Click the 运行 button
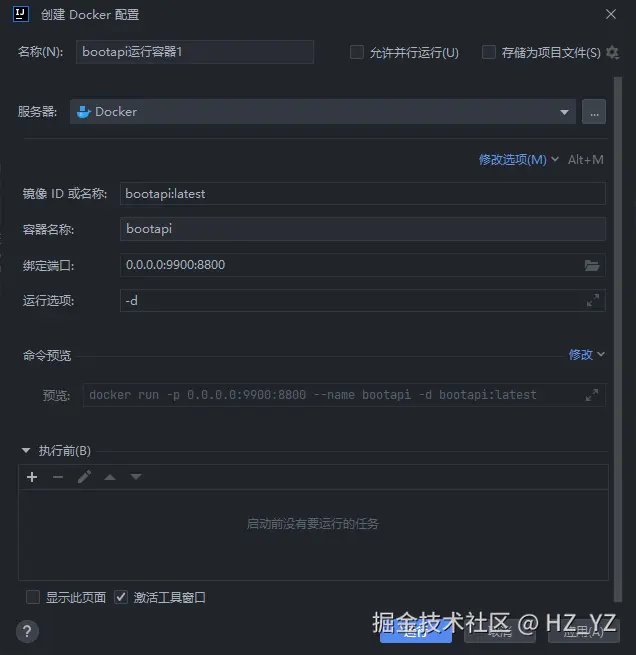 [x=416, y=632]
